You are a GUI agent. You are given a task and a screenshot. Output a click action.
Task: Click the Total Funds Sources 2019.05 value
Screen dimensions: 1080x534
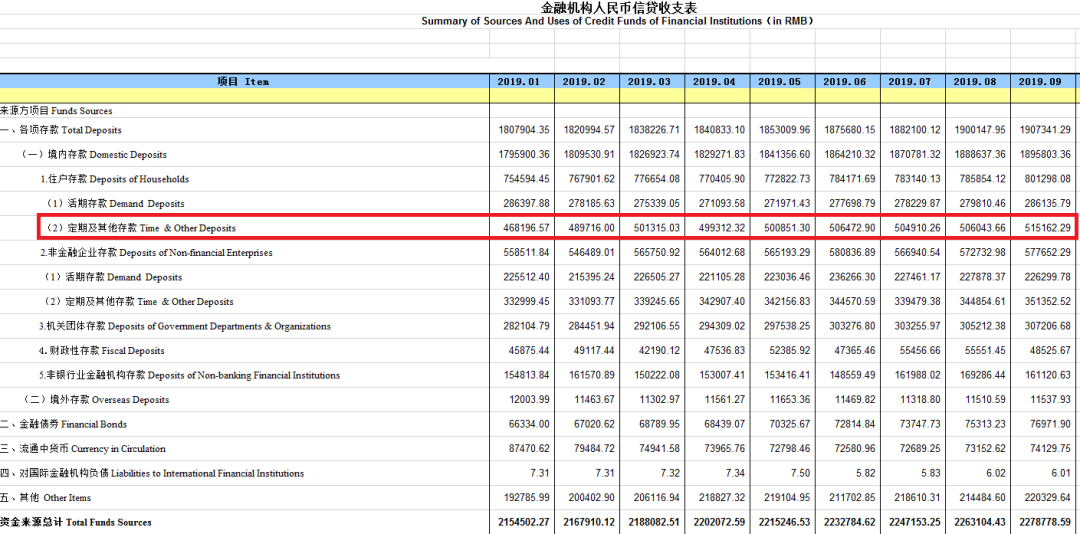783,522
